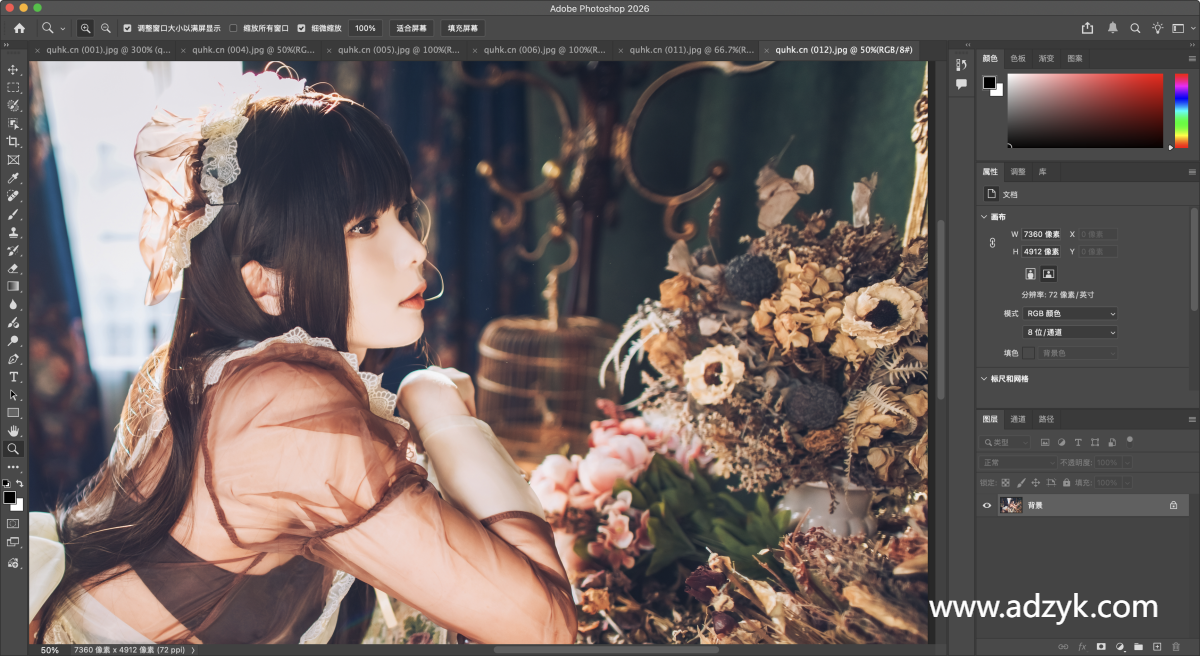Select the Eraser tool

coord(14,268)
